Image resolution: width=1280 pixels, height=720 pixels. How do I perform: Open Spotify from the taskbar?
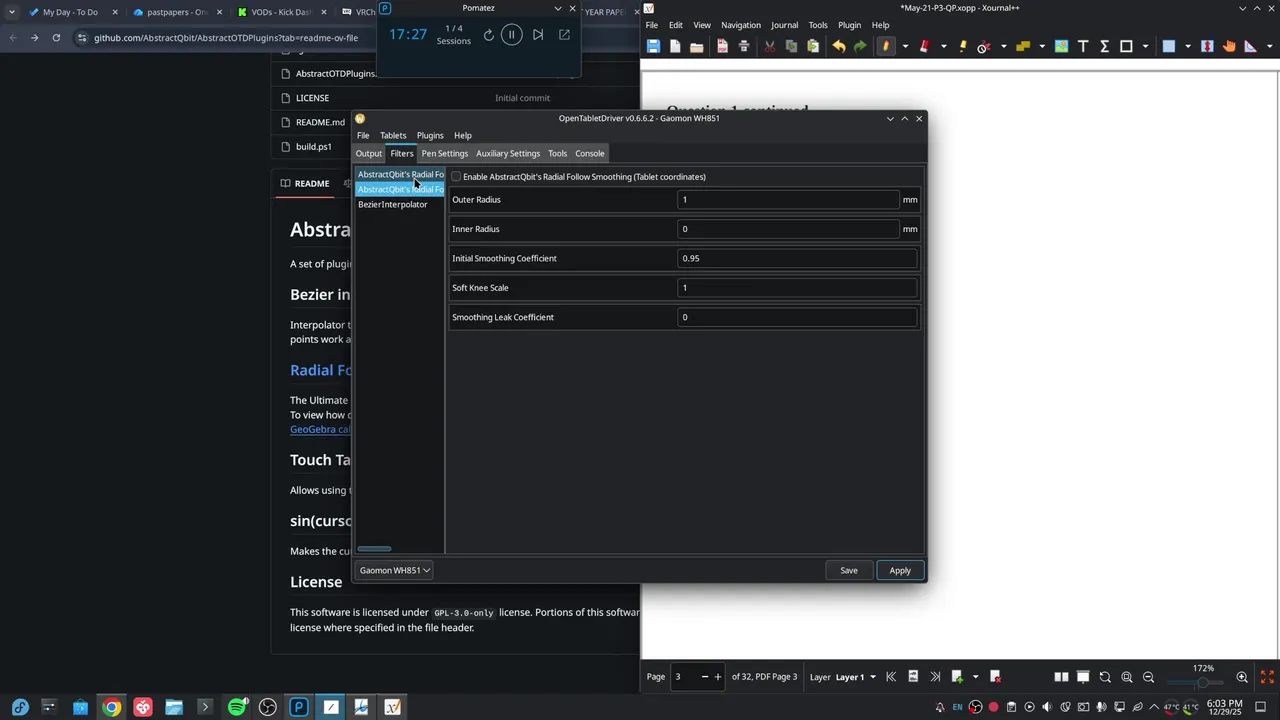click(x=237, y=707)
